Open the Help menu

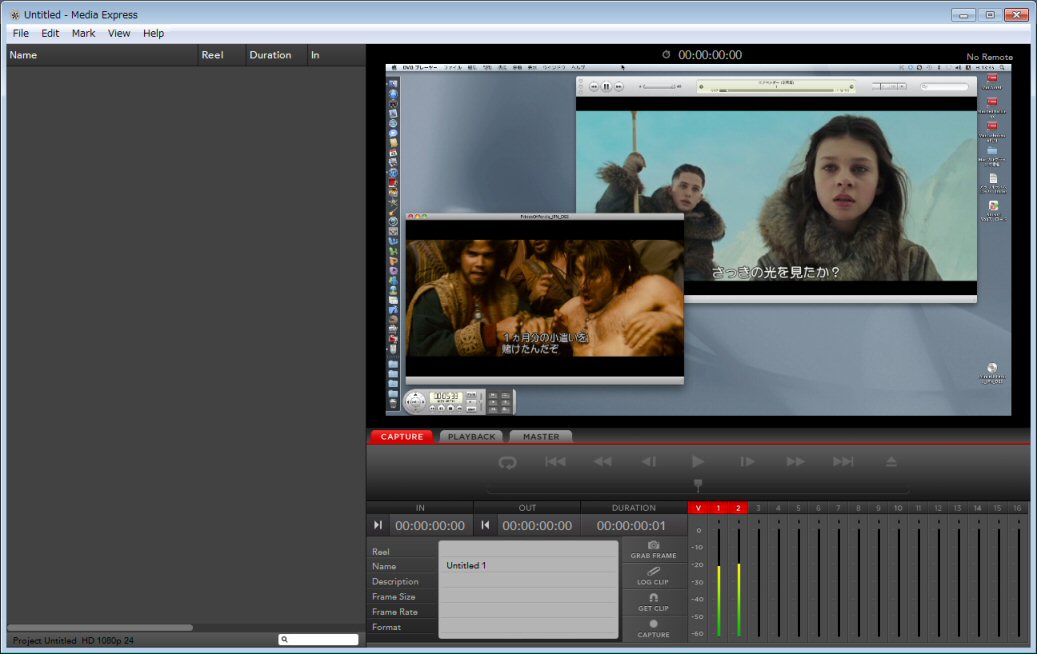(x=153, y=33)
